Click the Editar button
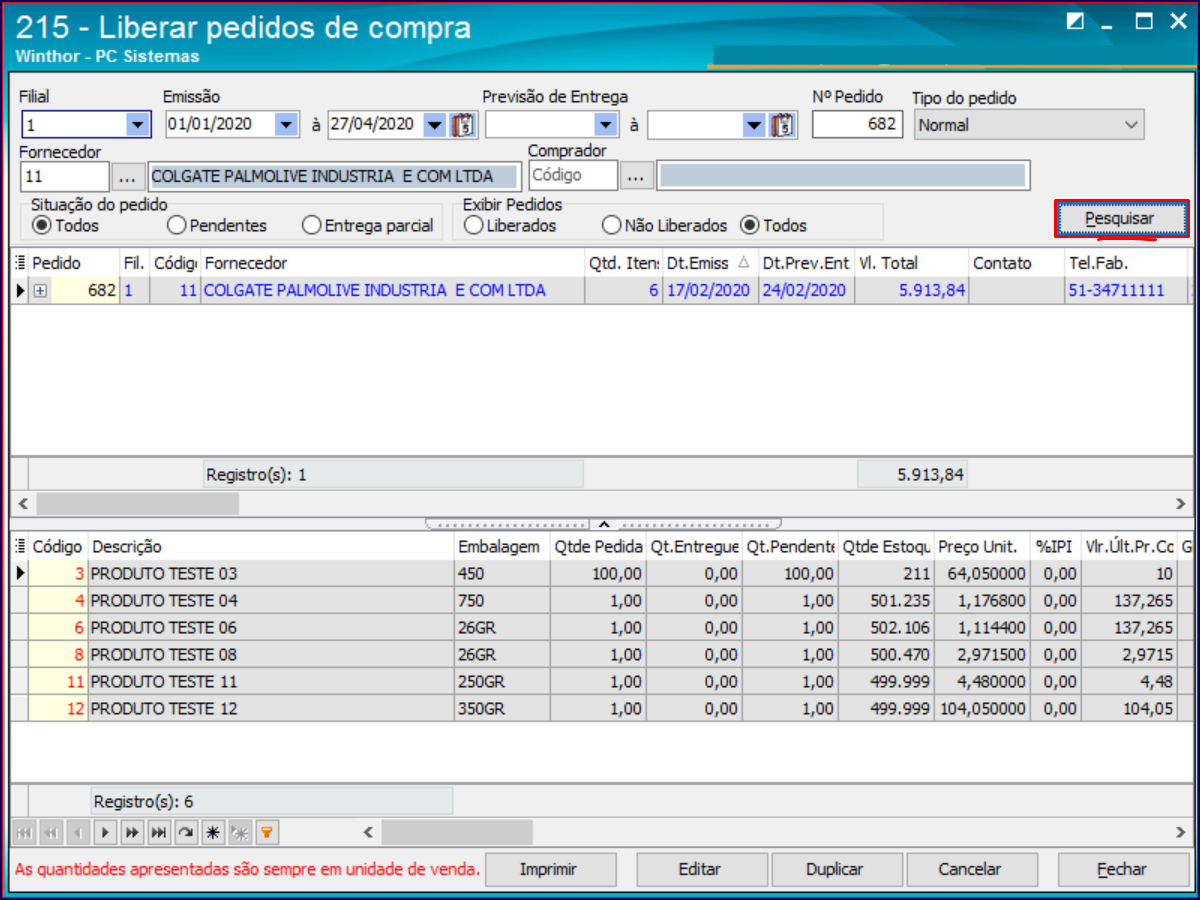 pos(700,869)
